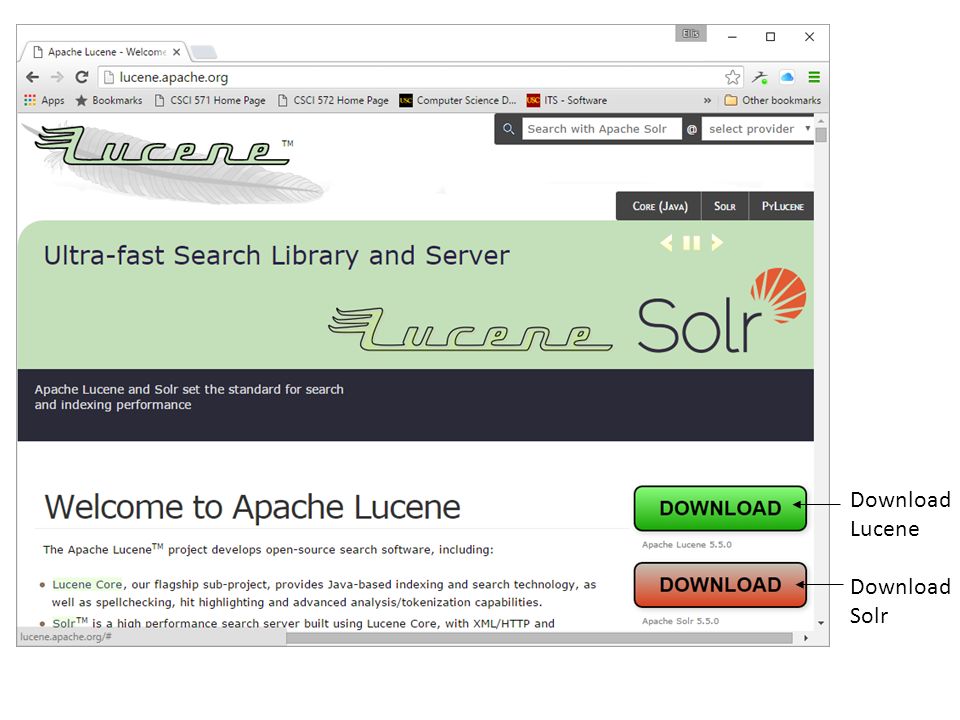Click the Apache Solr 5.5.0 version text
The height and width of the screenshot is (720, 960).
coord(680,621)
